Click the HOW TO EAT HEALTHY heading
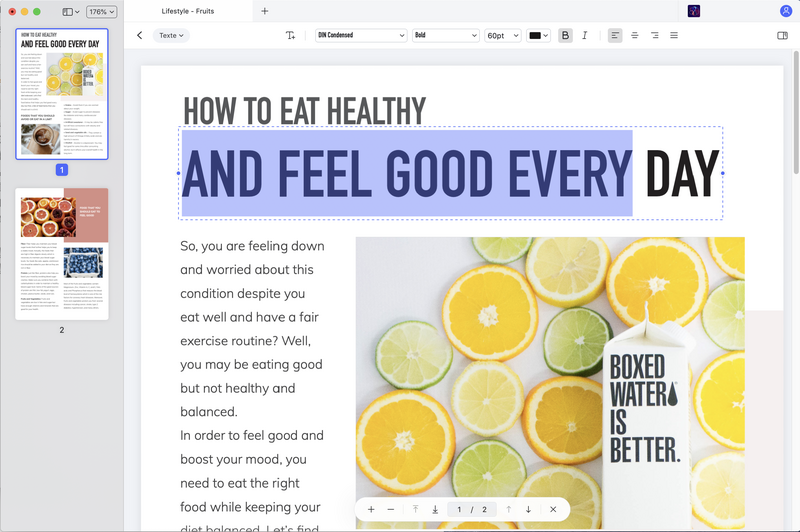This screenshot has width=800, height=532. 305,111
